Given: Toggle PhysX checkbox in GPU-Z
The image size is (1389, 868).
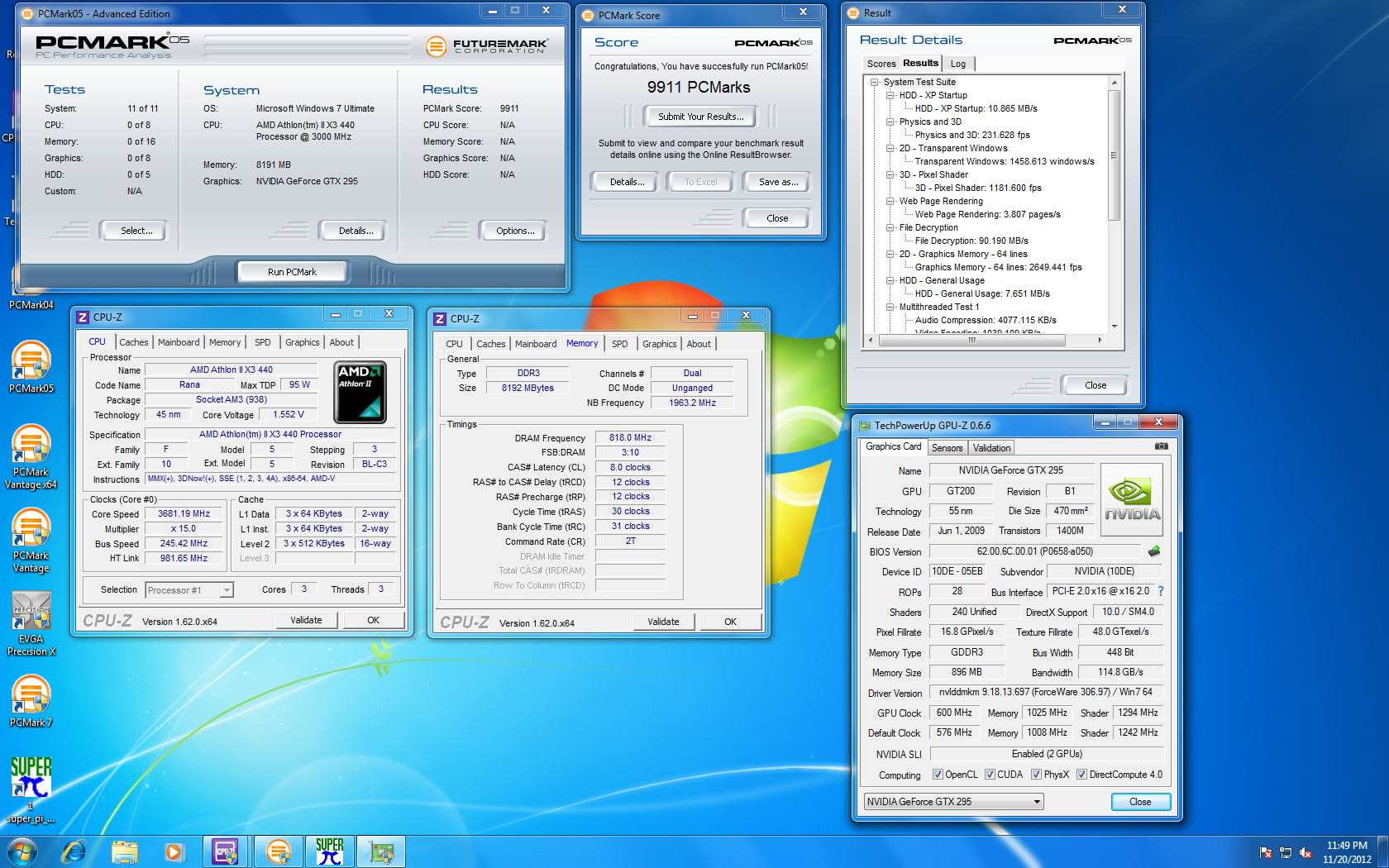Looking at the screenshot, I should (x=1036, y=775).
